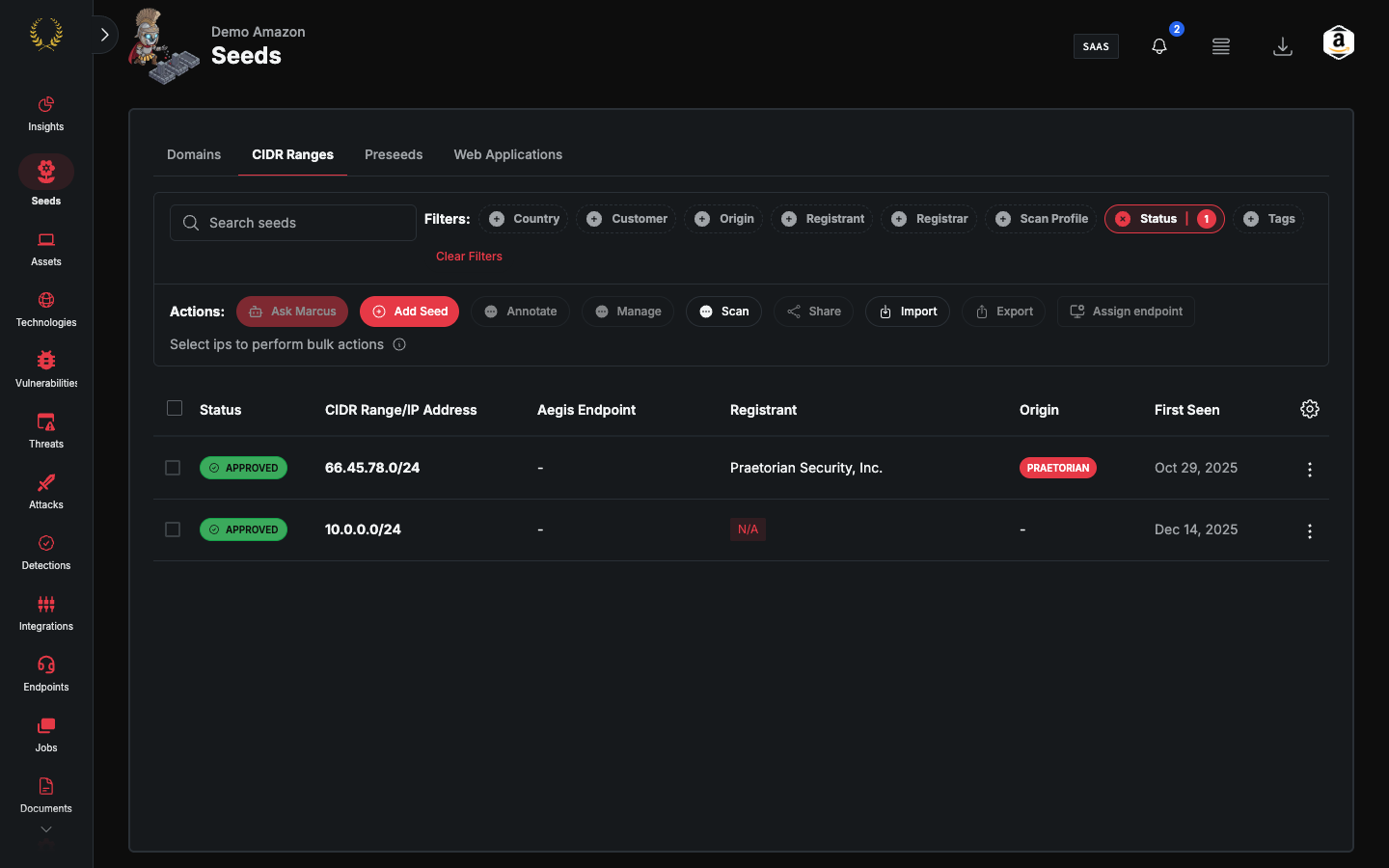This screenshot has height=868, width=1389.
Task: Click Ask Marcus button
Action: pyautogui.click(x=292, y=312)
